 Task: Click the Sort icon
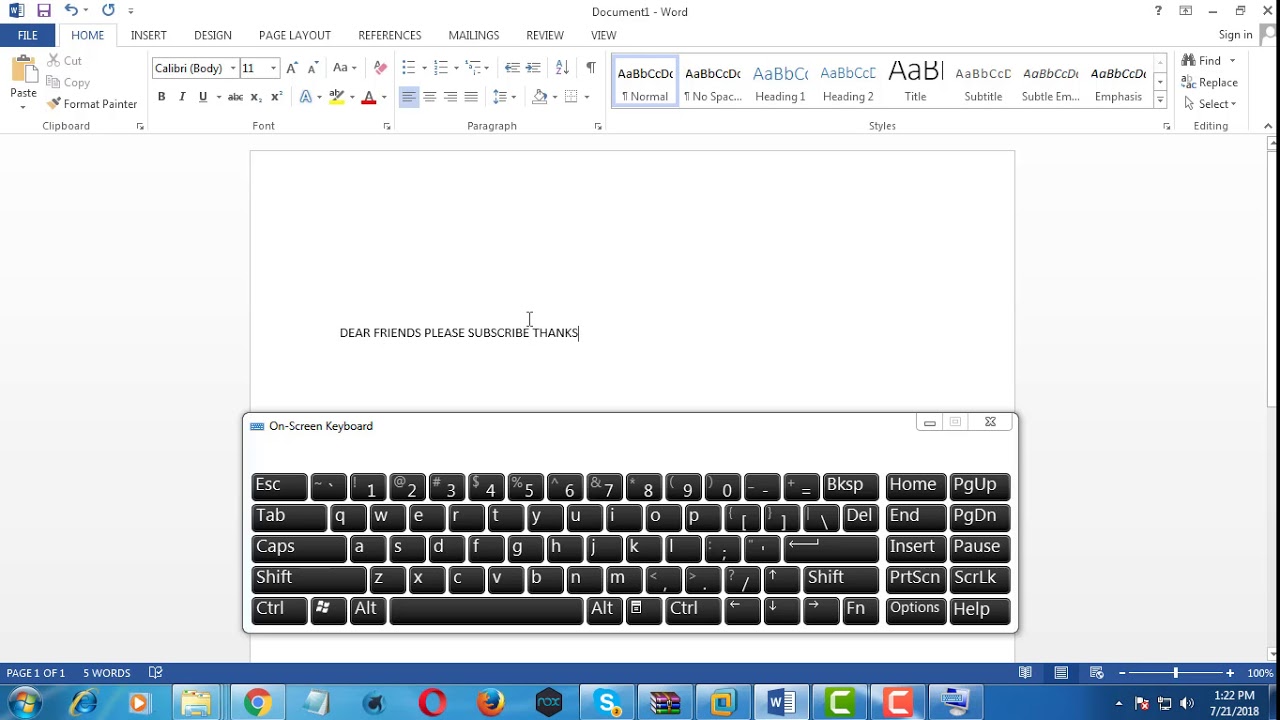[562, 68]
